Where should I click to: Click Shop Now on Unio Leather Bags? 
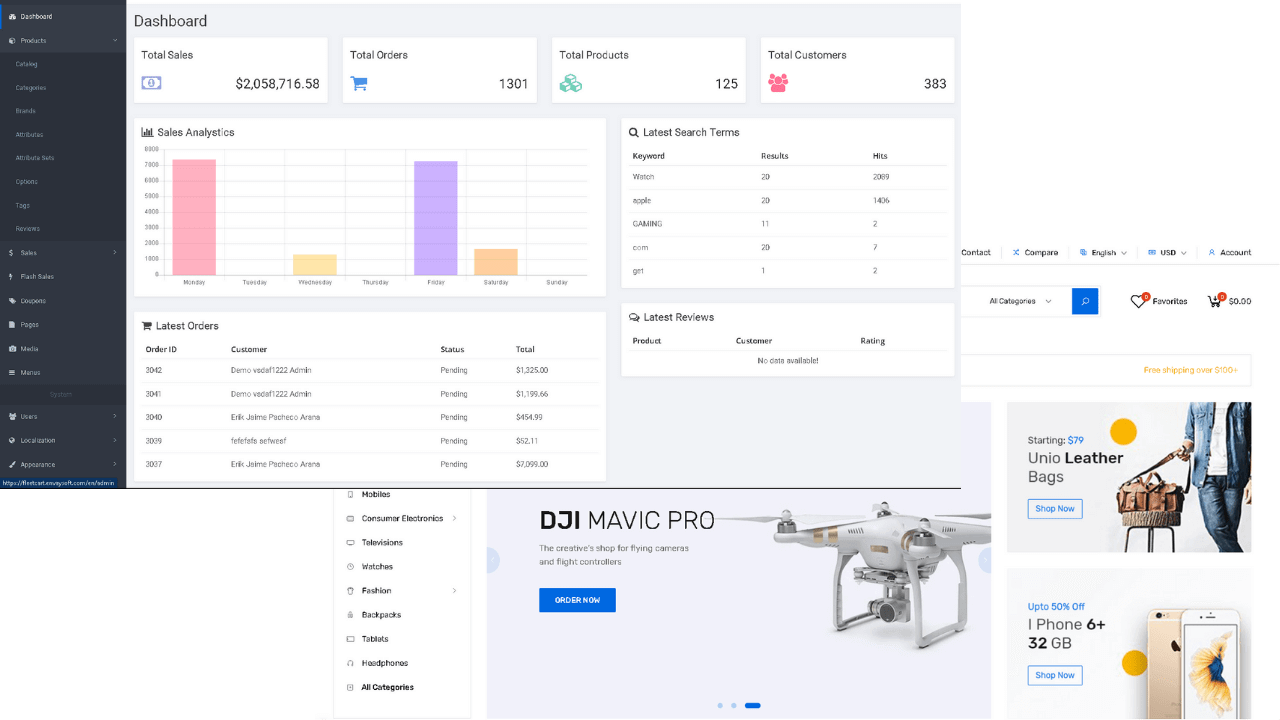click(x=1055, y=509)
